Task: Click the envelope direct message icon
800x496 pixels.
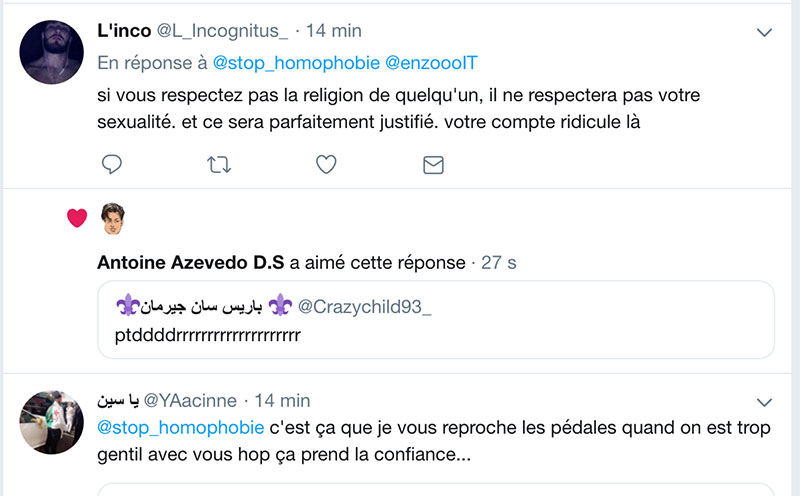Action: 433,164
